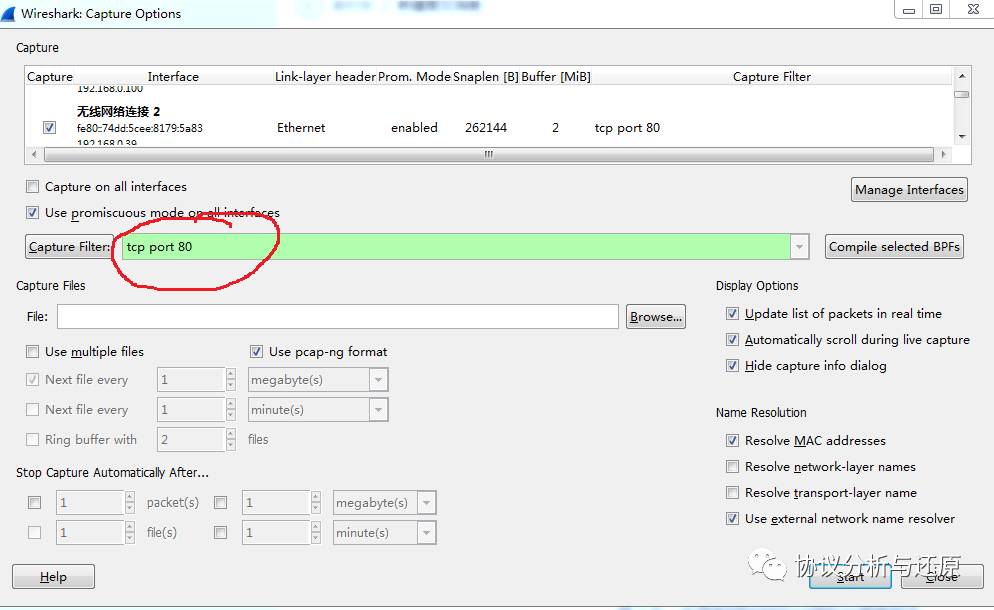994x610 pixels.
Task: Click the Buffer [MiB] column header
Action: 556,77
